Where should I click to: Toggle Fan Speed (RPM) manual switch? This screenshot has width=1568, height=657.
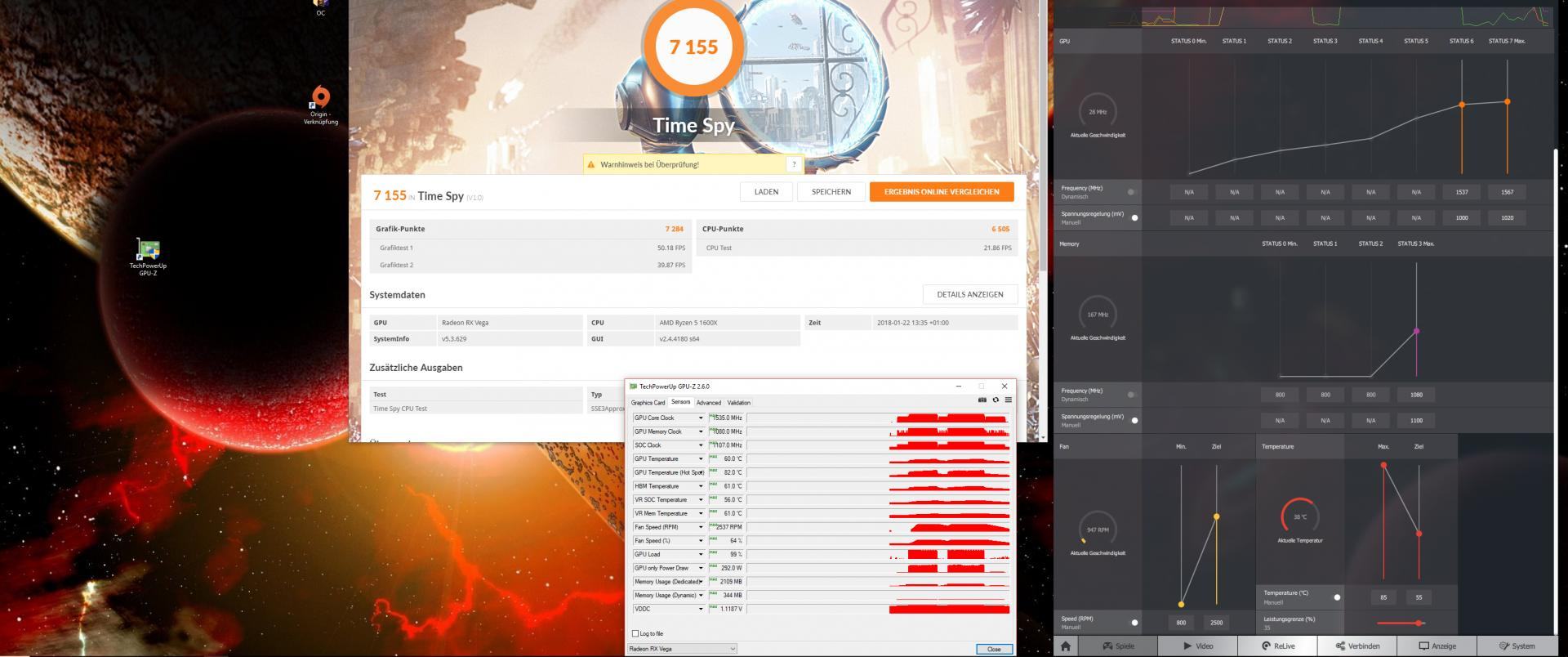pyautogui.click(x=1134, y=623)
